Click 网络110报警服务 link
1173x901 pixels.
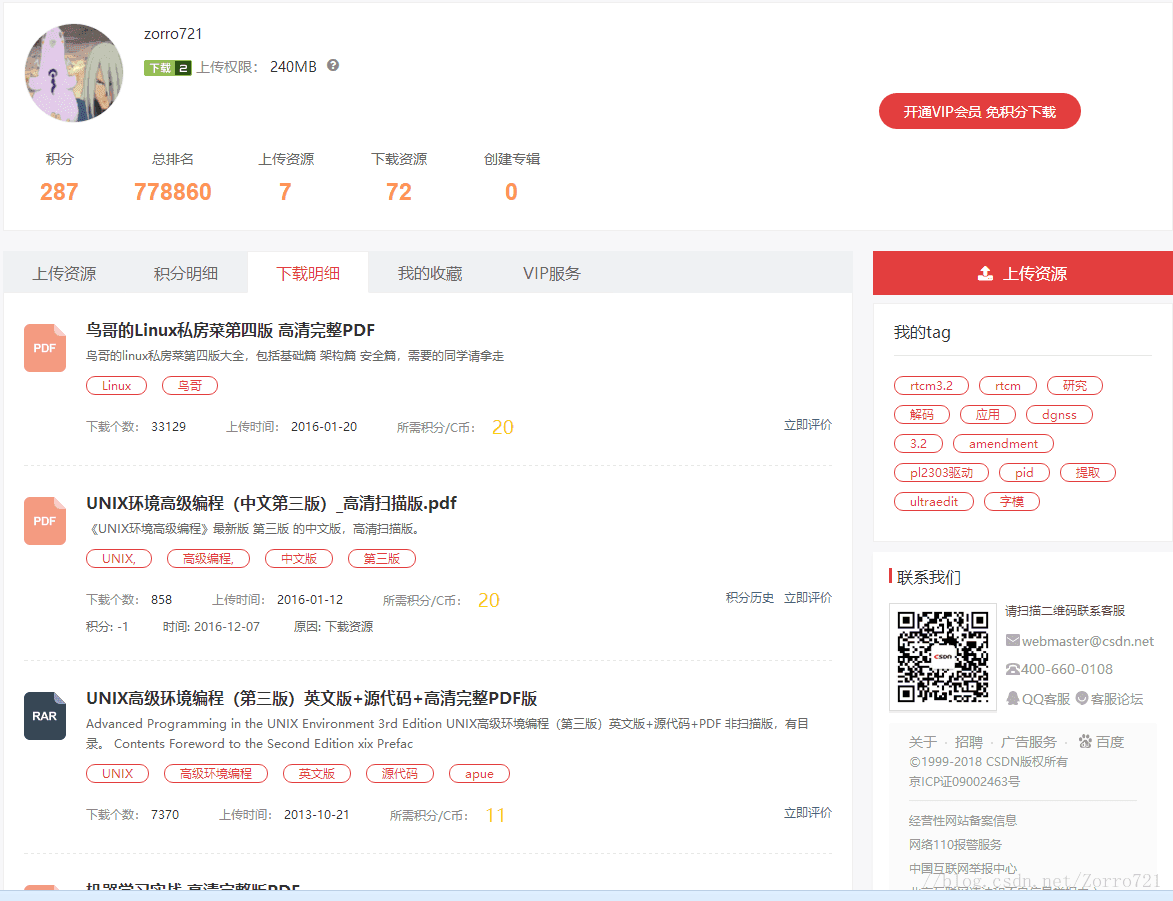955,844
